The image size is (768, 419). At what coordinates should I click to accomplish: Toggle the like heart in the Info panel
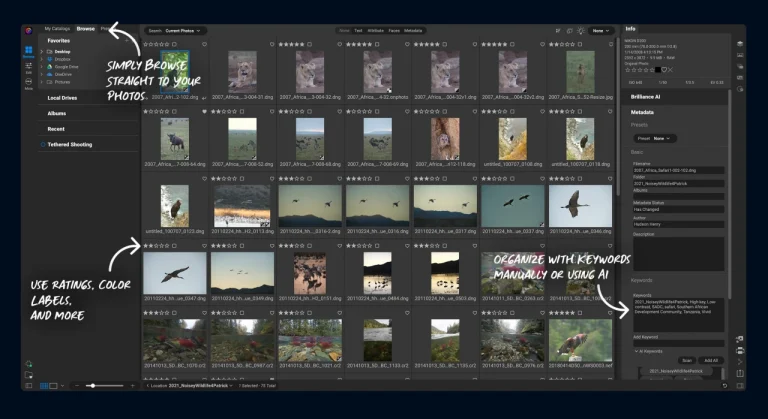tap(664, 70)
